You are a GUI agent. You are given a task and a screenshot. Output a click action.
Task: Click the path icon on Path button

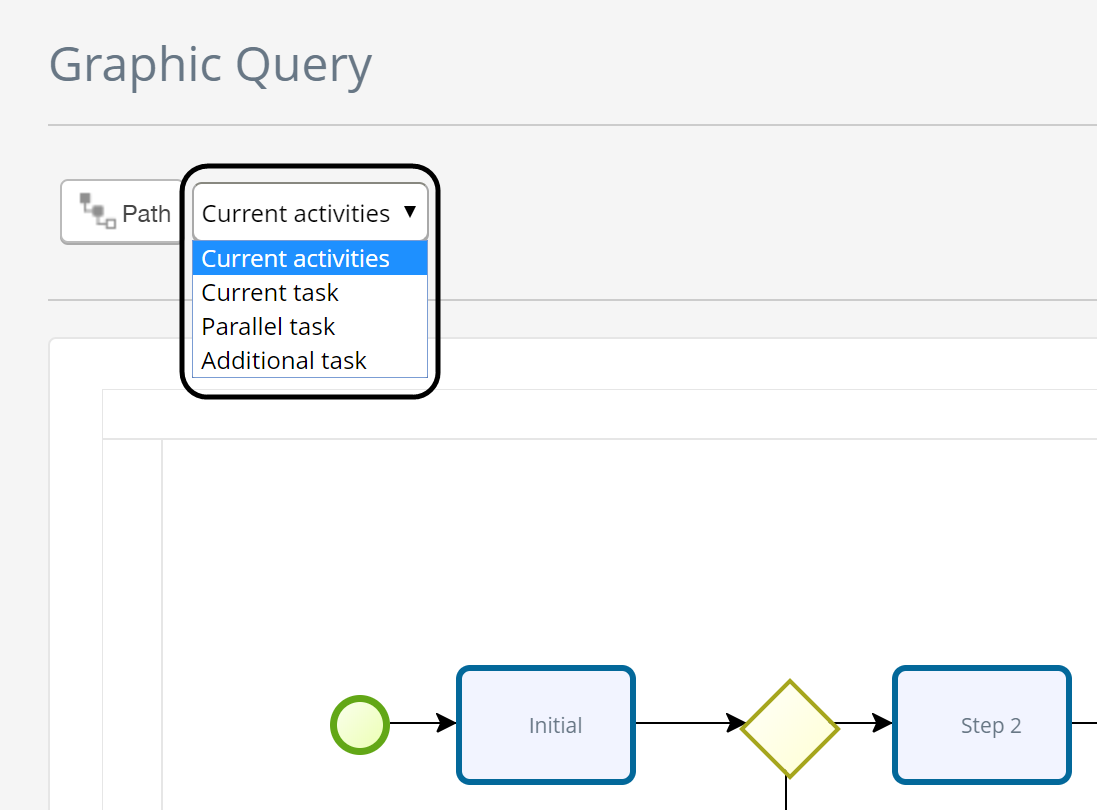(97, 211)
